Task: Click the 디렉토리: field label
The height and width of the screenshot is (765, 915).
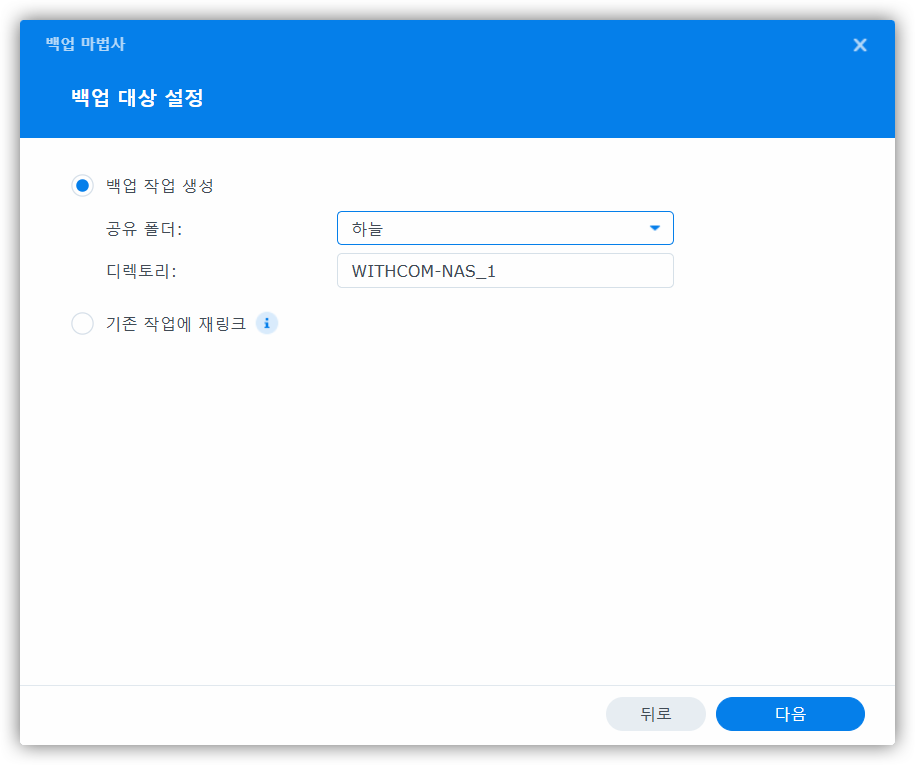Action: click(141, 271)
